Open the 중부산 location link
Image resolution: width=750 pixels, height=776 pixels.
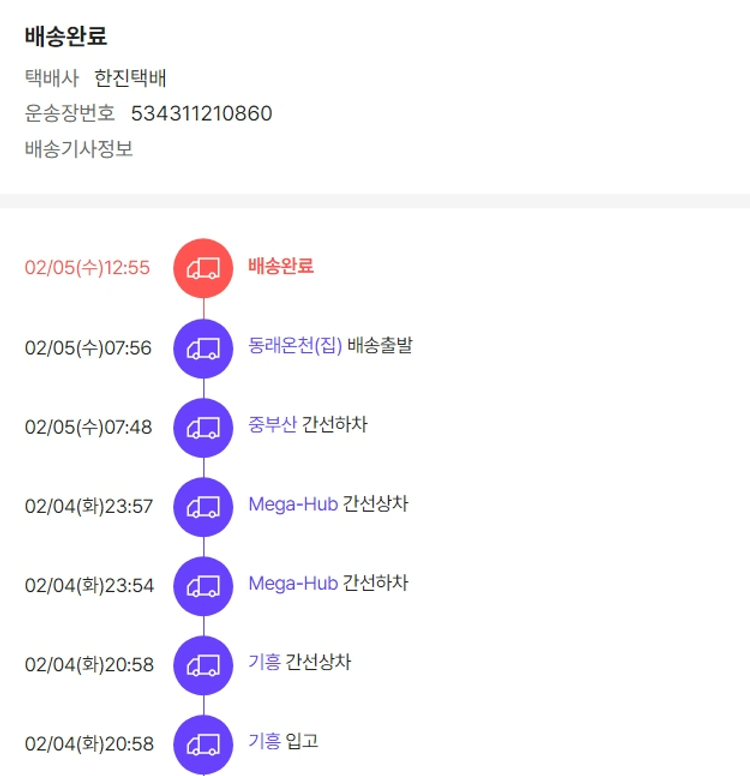[x=272, y=425]
